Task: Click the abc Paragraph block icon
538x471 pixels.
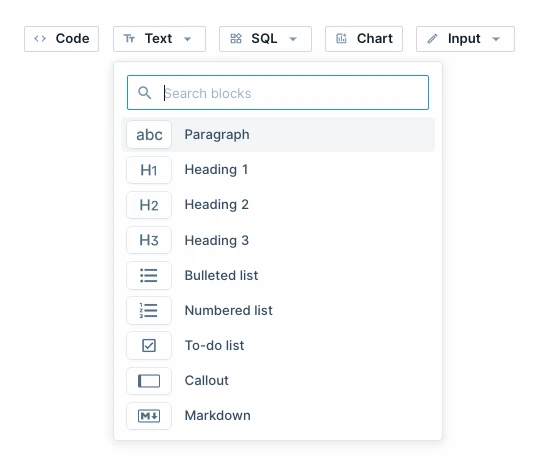Action: coord(149,134)
